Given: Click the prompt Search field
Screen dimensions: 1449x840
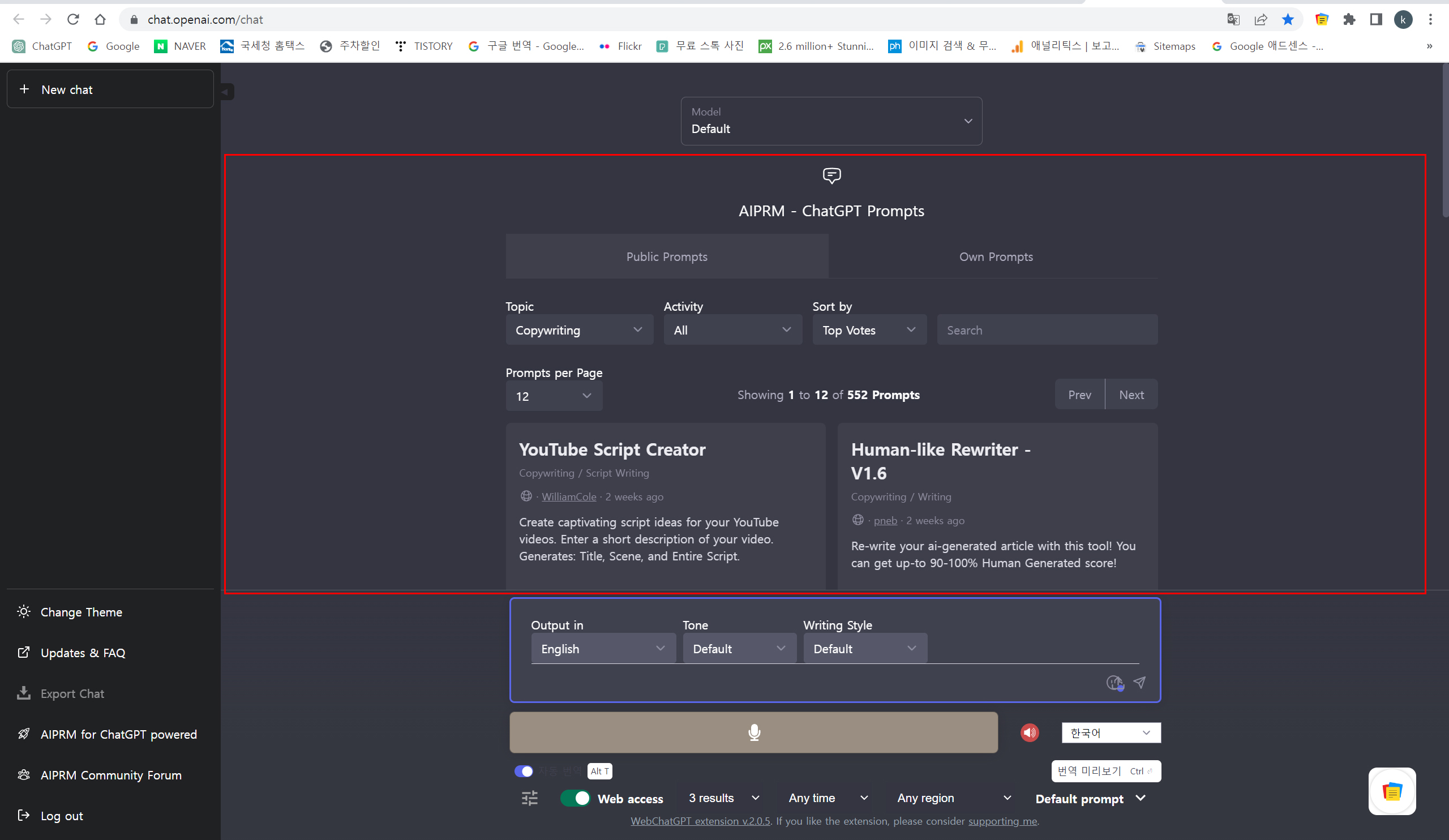Looking at the screenshot, I should click(x=1047, y=330).
